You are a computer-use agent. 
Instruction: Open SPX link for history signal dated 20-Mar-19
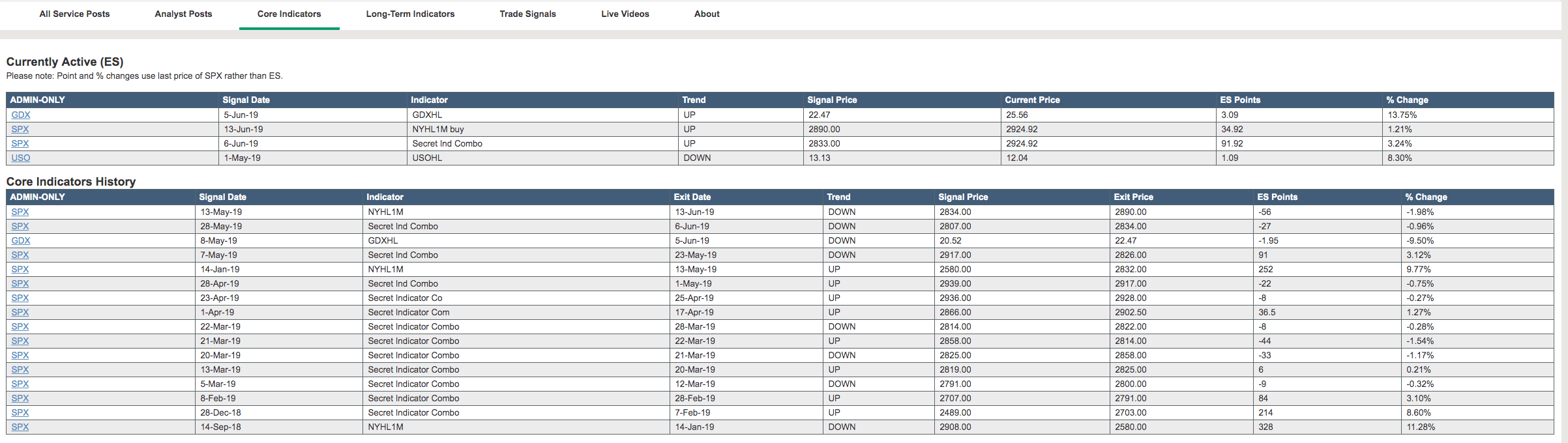tap(20, 355)
